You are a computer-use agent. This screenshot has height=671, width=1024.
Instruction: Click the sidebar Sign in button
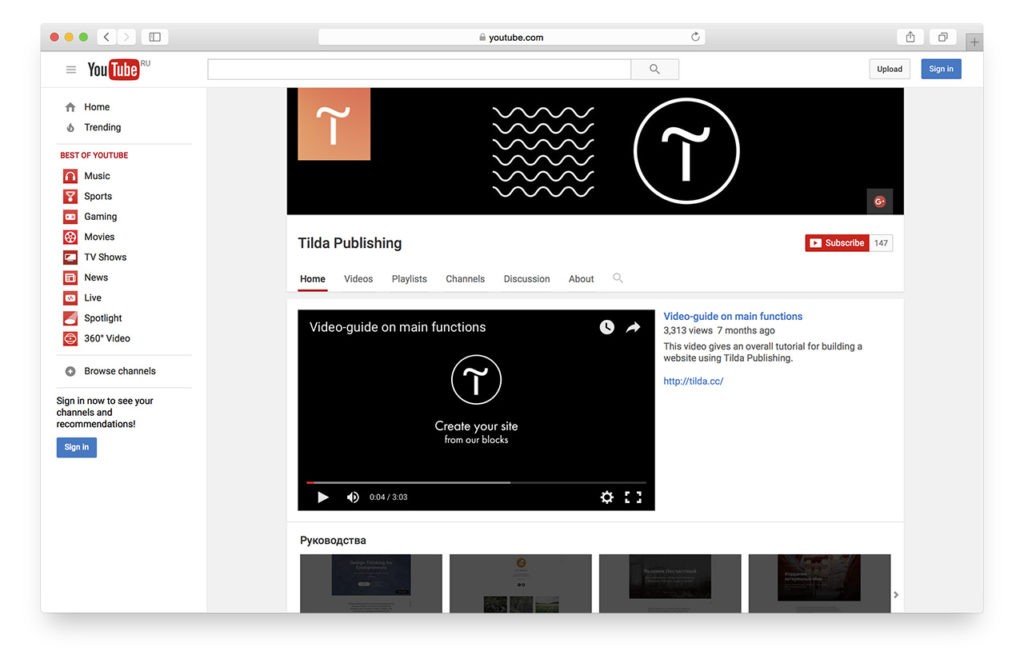tap(76, 448)
